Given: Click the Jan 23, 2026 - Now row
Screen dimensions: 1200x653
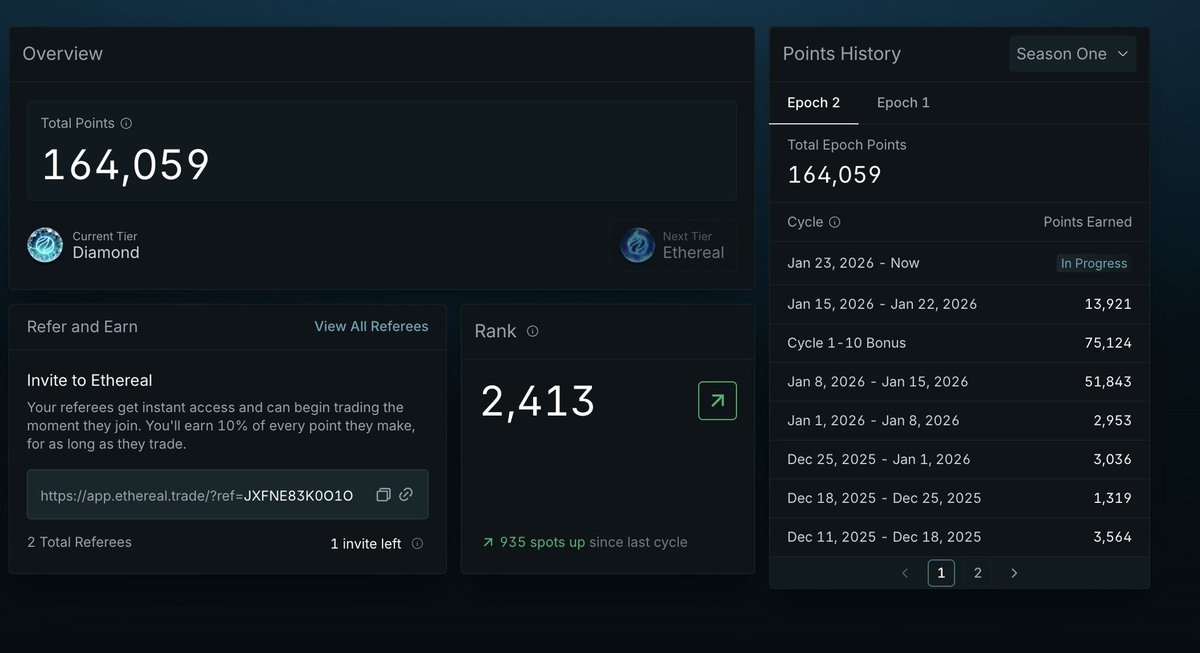Looking at the screenshot, I should (x=959, y=264).
